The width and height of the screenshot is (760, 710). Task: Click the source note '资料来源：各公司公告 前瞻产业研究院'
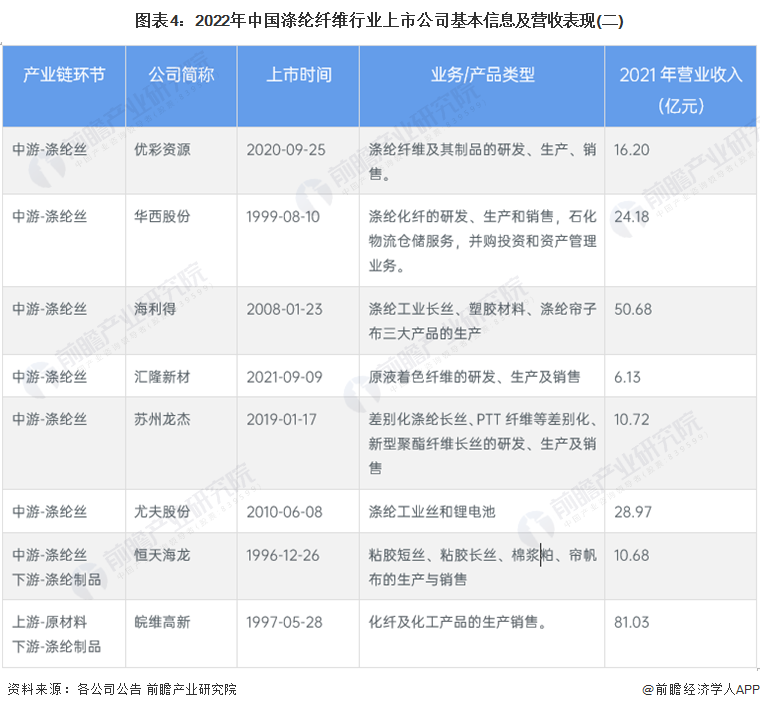pos(122,689)
